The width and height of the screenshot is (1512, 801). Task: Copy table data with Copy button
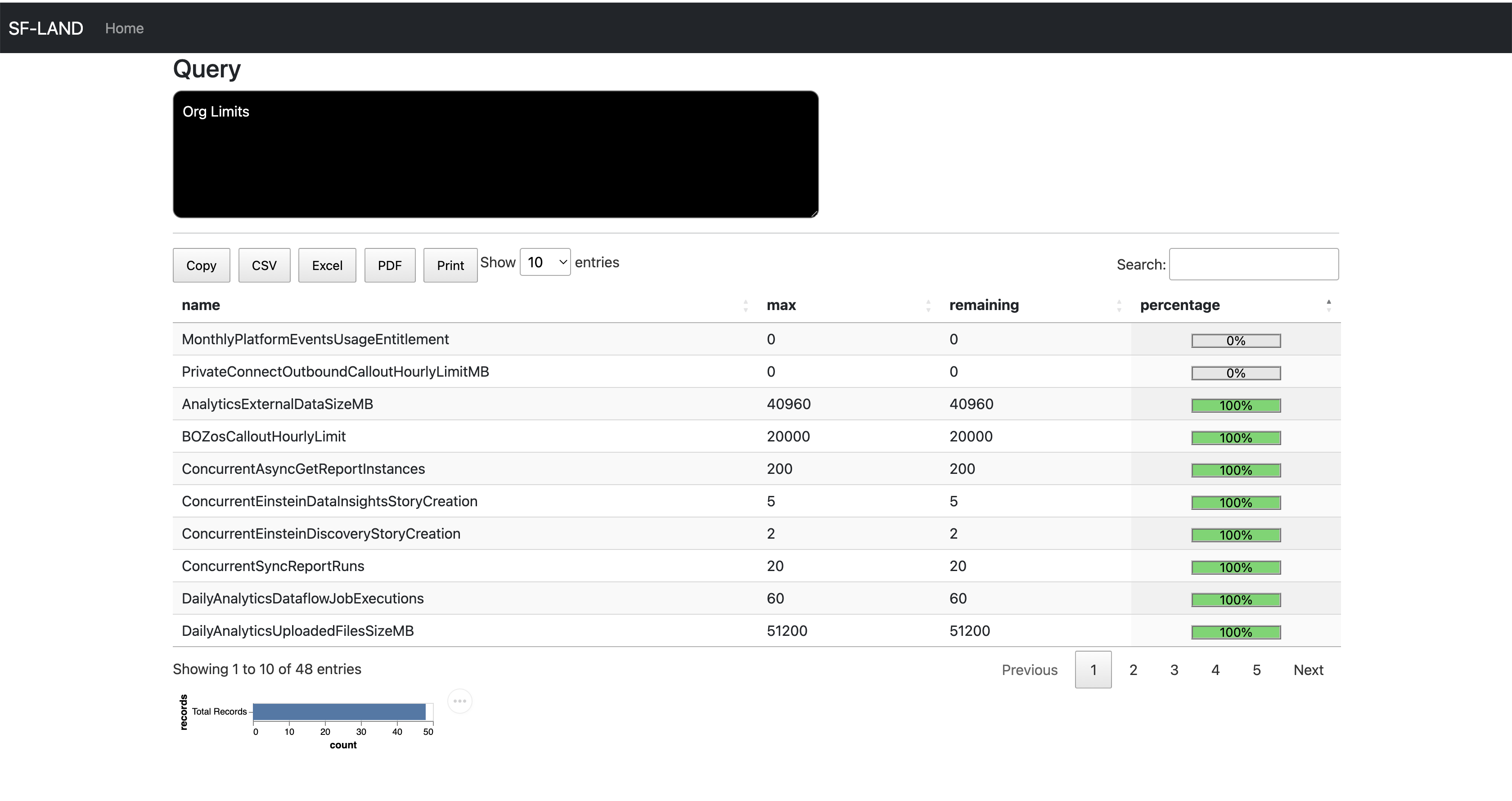(201, 265)
